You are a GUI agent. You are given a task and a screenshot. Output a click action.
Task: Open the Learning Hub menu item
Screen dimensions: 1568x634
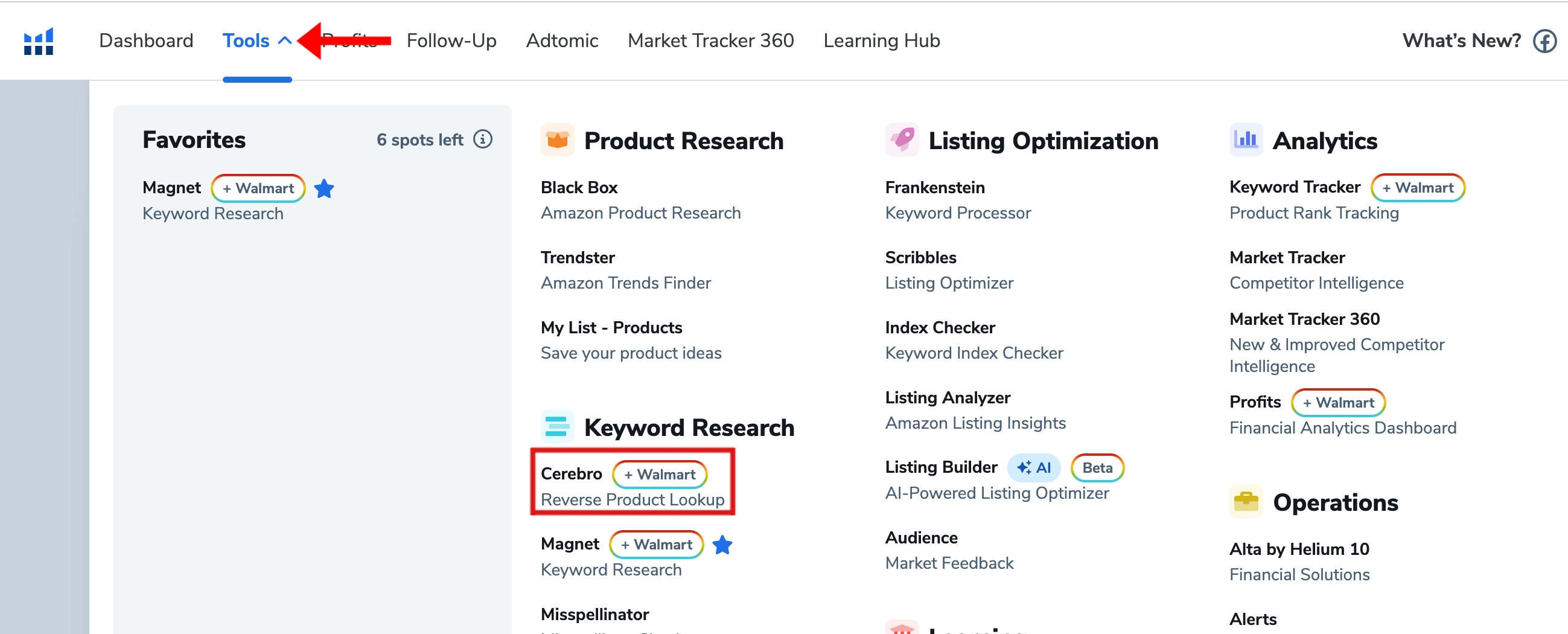click(x=881, y=41)
